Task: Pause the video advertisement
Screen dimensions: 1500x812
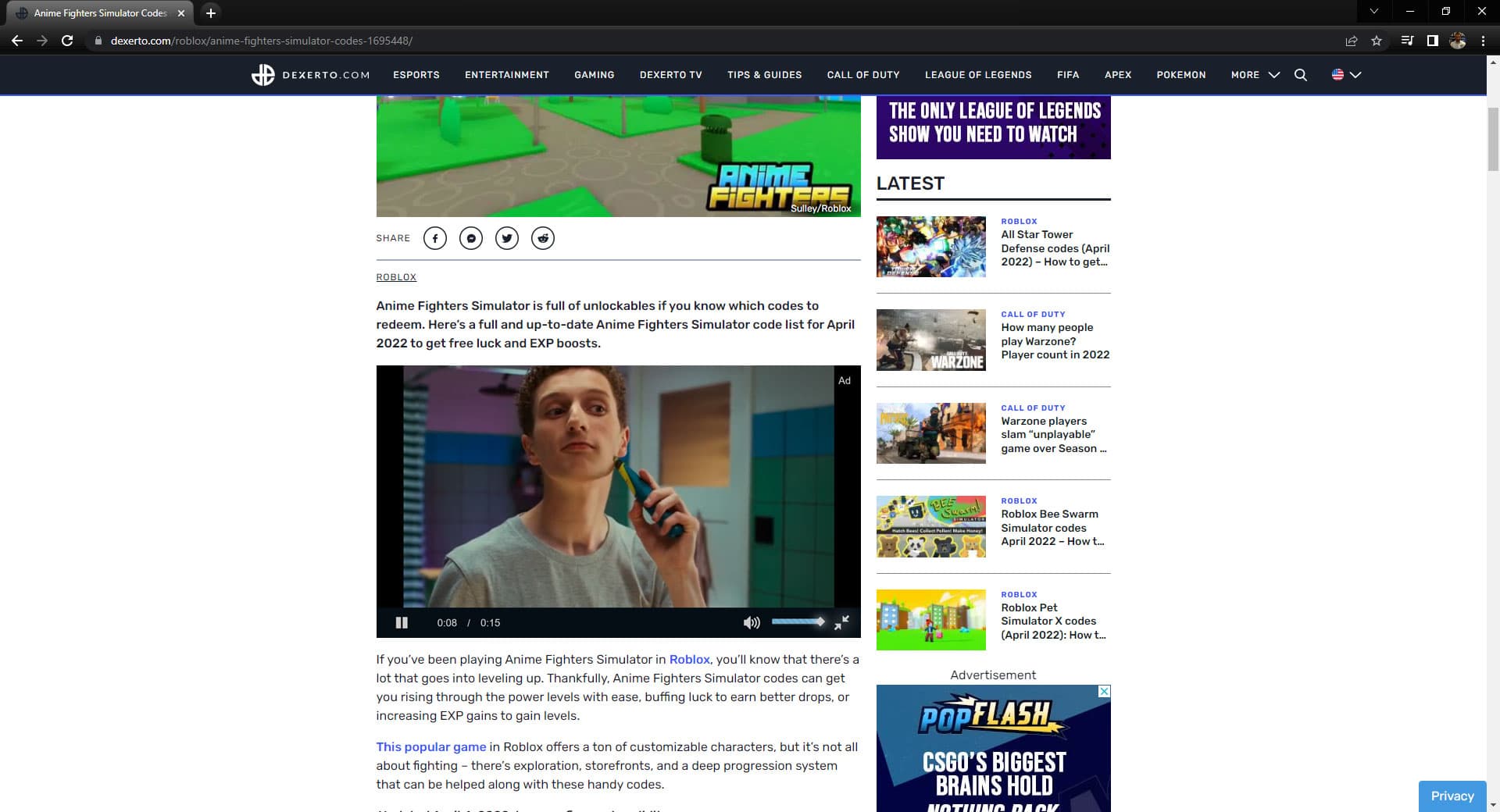Action: [402, 622]
